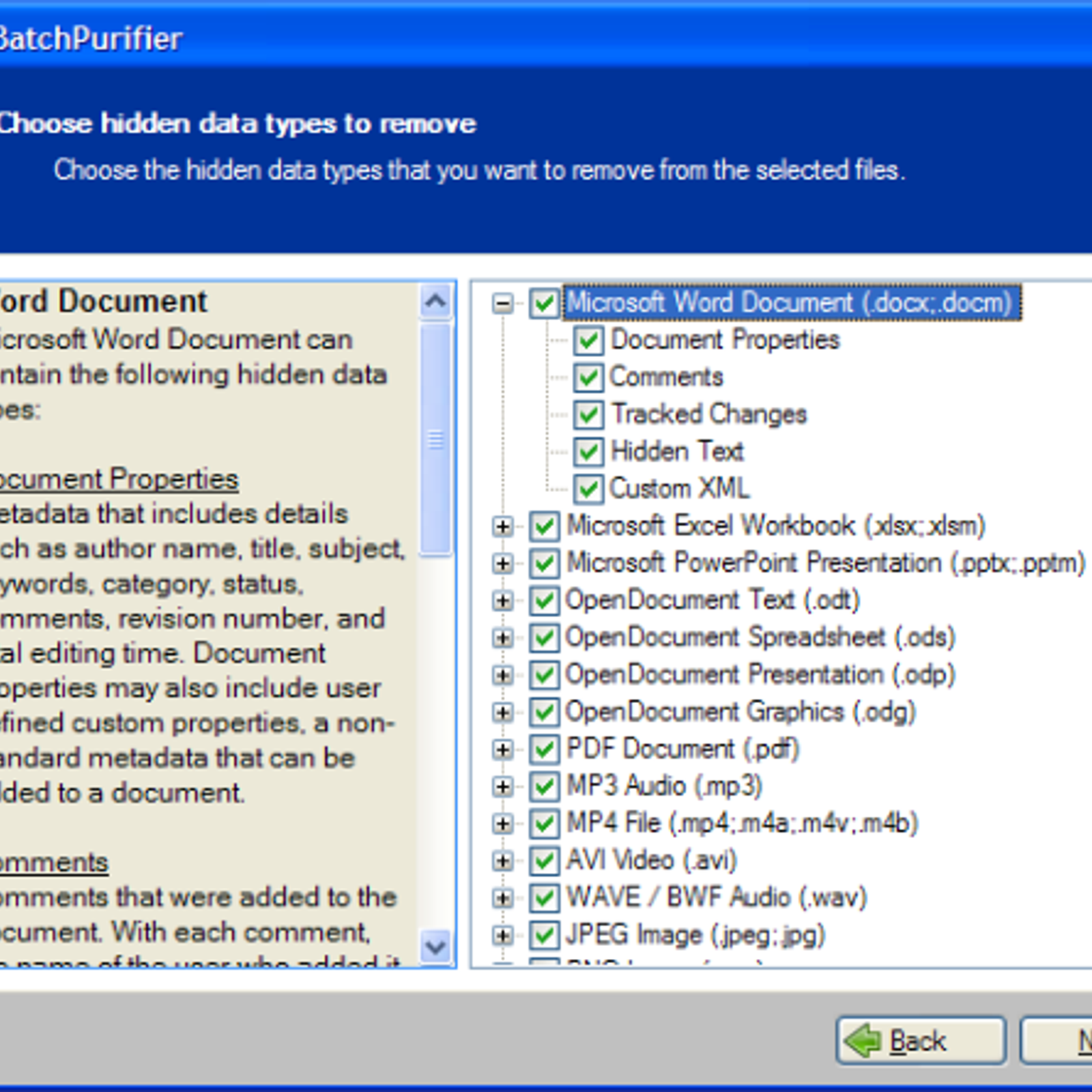Uncheck the Custom XML checkbox
The image size is (1092, 1092).
point(588,489)
